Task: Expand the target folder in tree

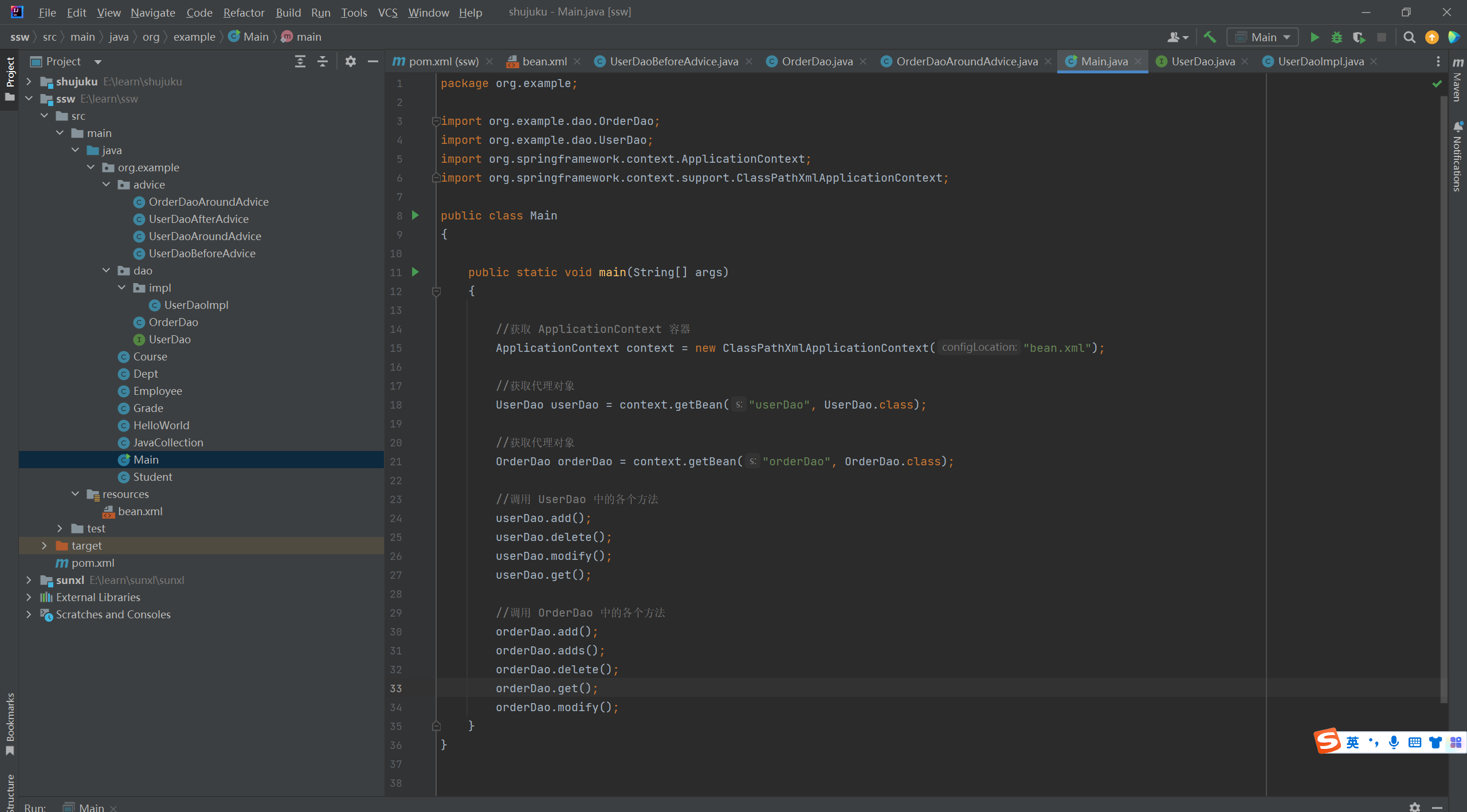Action: pyautogui.click(x=44, y=546)
